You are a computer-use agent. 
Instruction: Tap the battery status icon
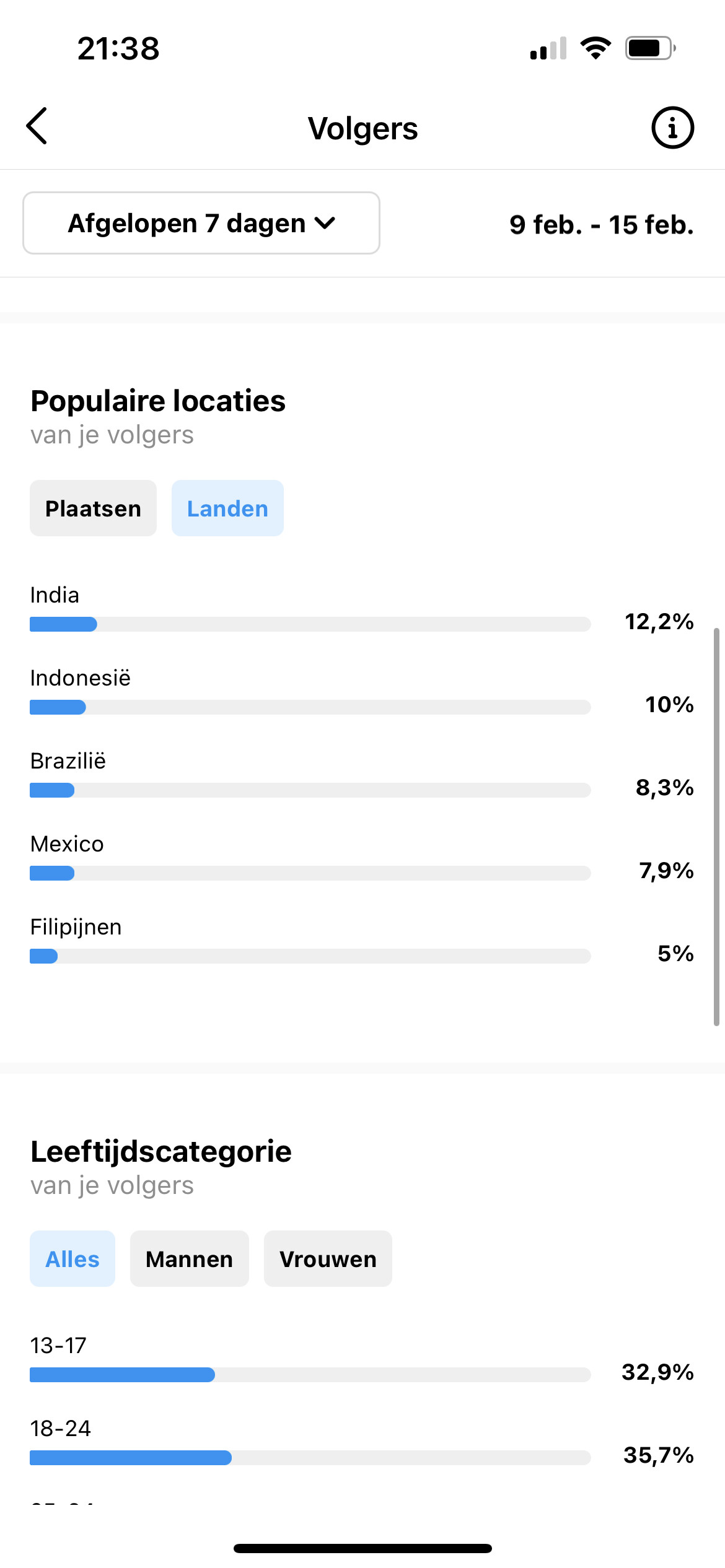click(650, 48)
